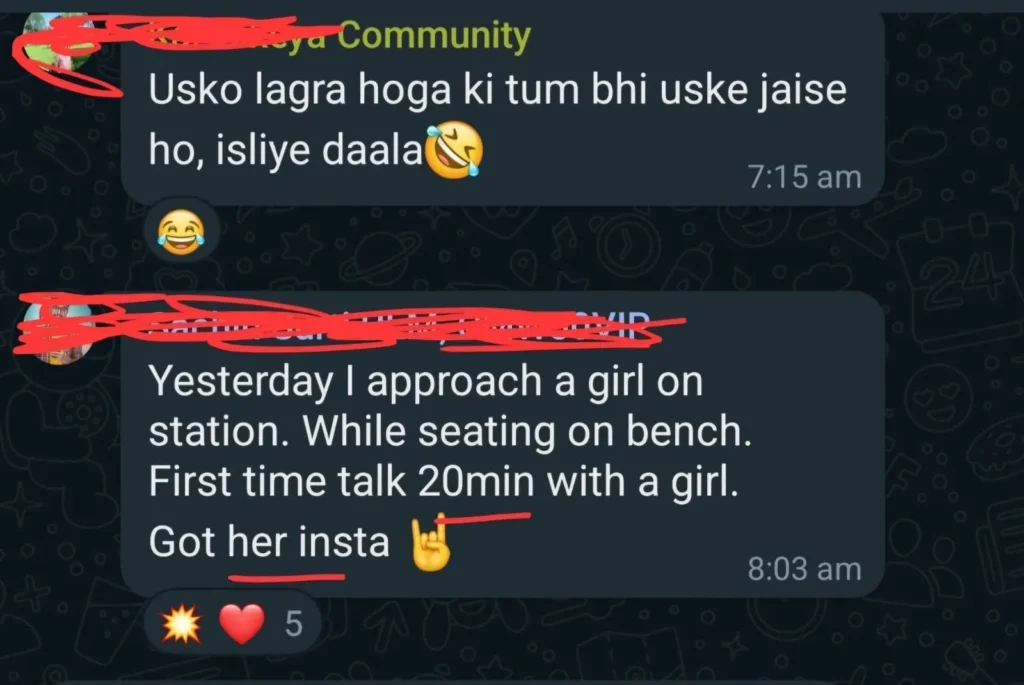Tap the laughing emoji reaction under first message
This screenshot has height=685, width=1024.
point(181,232)
